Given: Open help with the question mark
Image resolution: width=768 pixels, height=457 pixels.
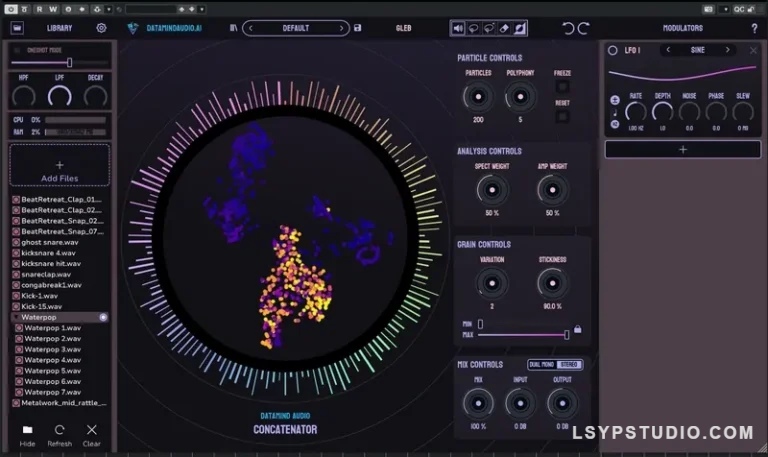Looking at the screenshot, I should pyautogui.click(x=754, y=28).
